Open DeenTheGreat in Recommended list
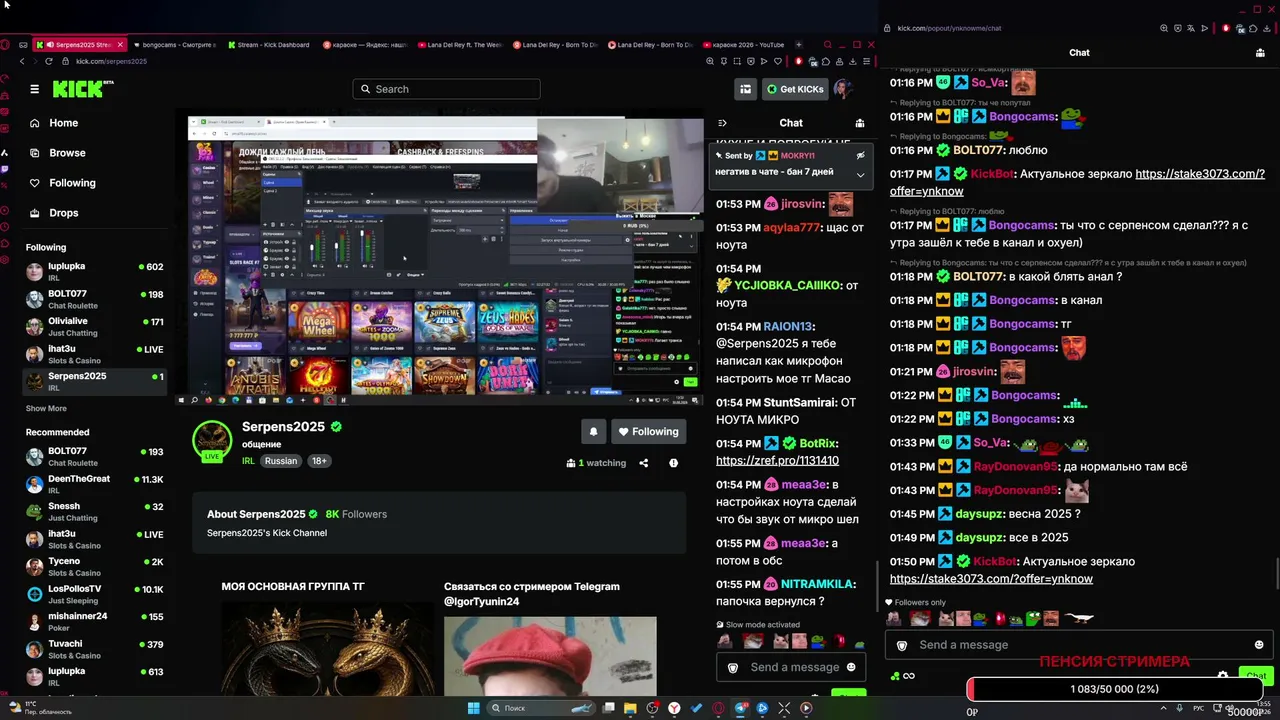Image resolution: width=1280 pixels, height=720 pixels. point(95,484)
